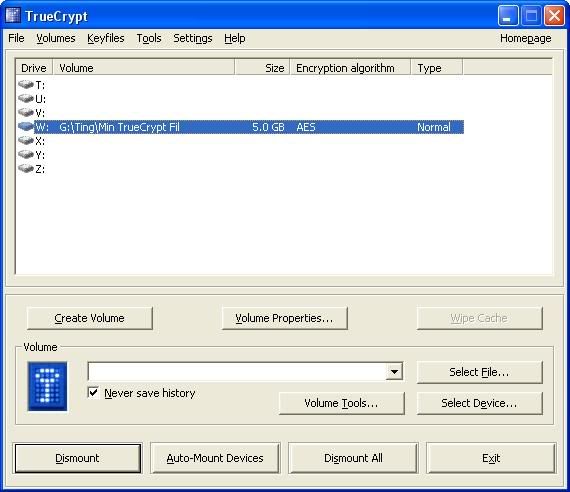The width and height of the screenshot is (570, 492).
Task: Select the U: drive letter text
Action: click(x=40, y=99)
